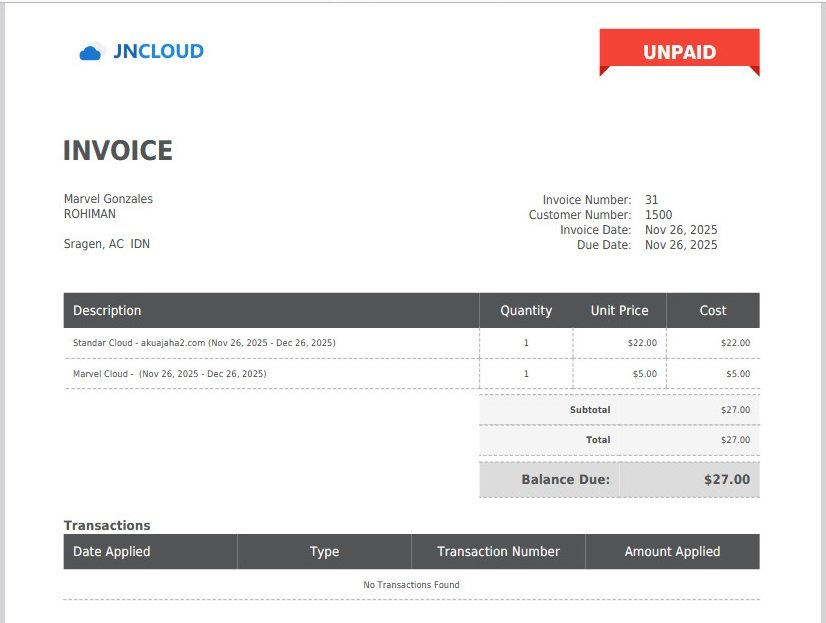This screenshot has width=826, height=623.
Task: Select the INVOICE heading
Action: click(x=118, y=151)
